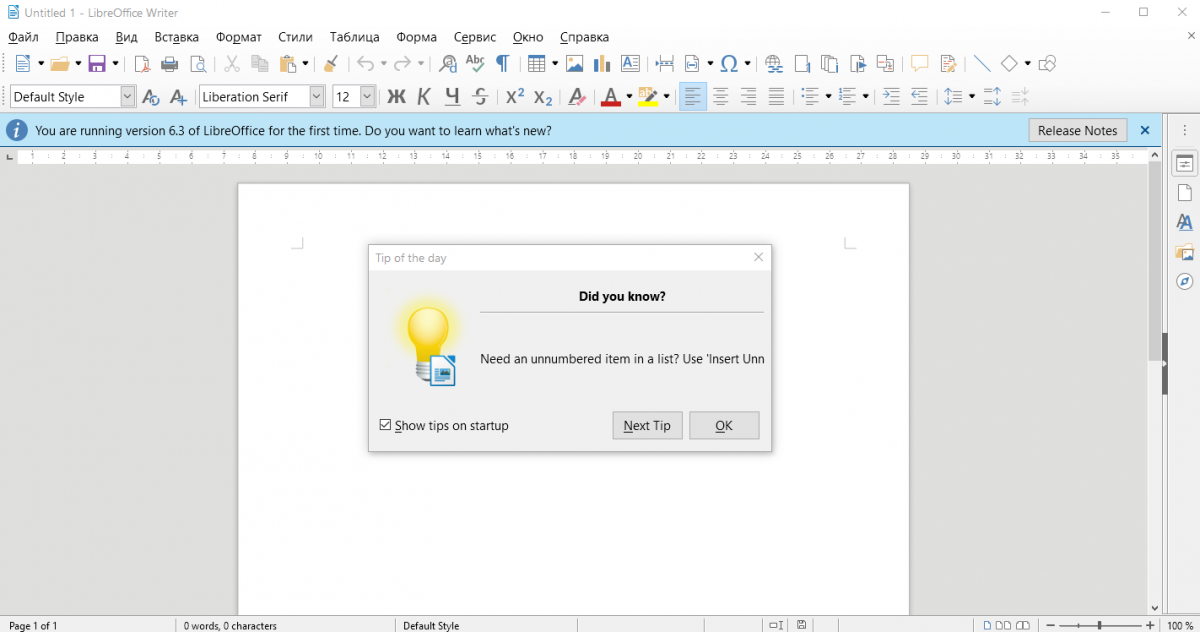Expand the Default Style paragraph dropdown
Viewport: 1200px width, 632px height.
[127, 97]
